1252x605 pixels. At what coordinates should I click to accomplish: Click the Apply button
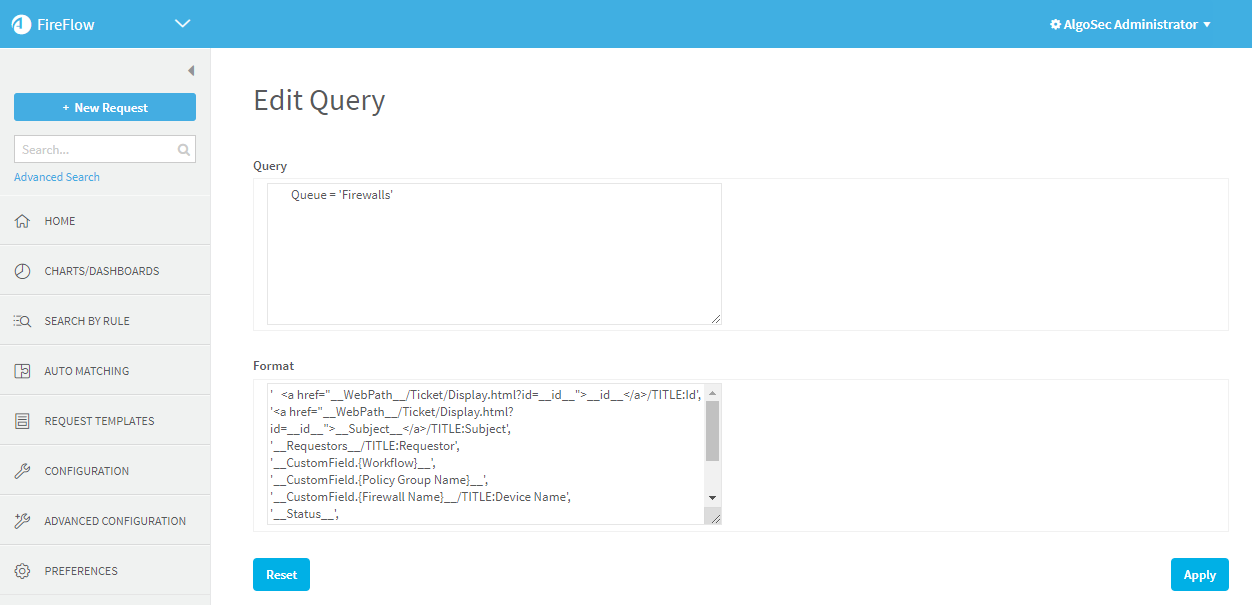[1199, 575]
